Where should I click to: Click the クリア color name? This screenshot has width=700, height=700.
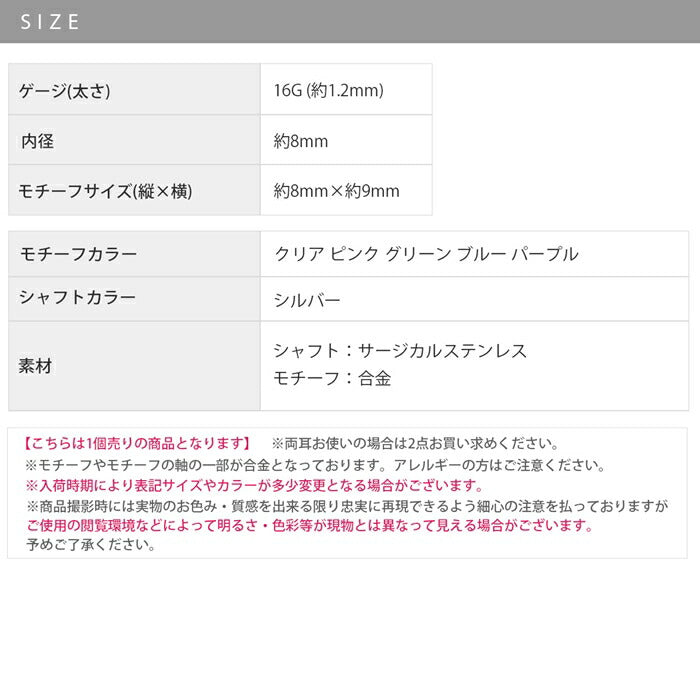pos(298,254)
